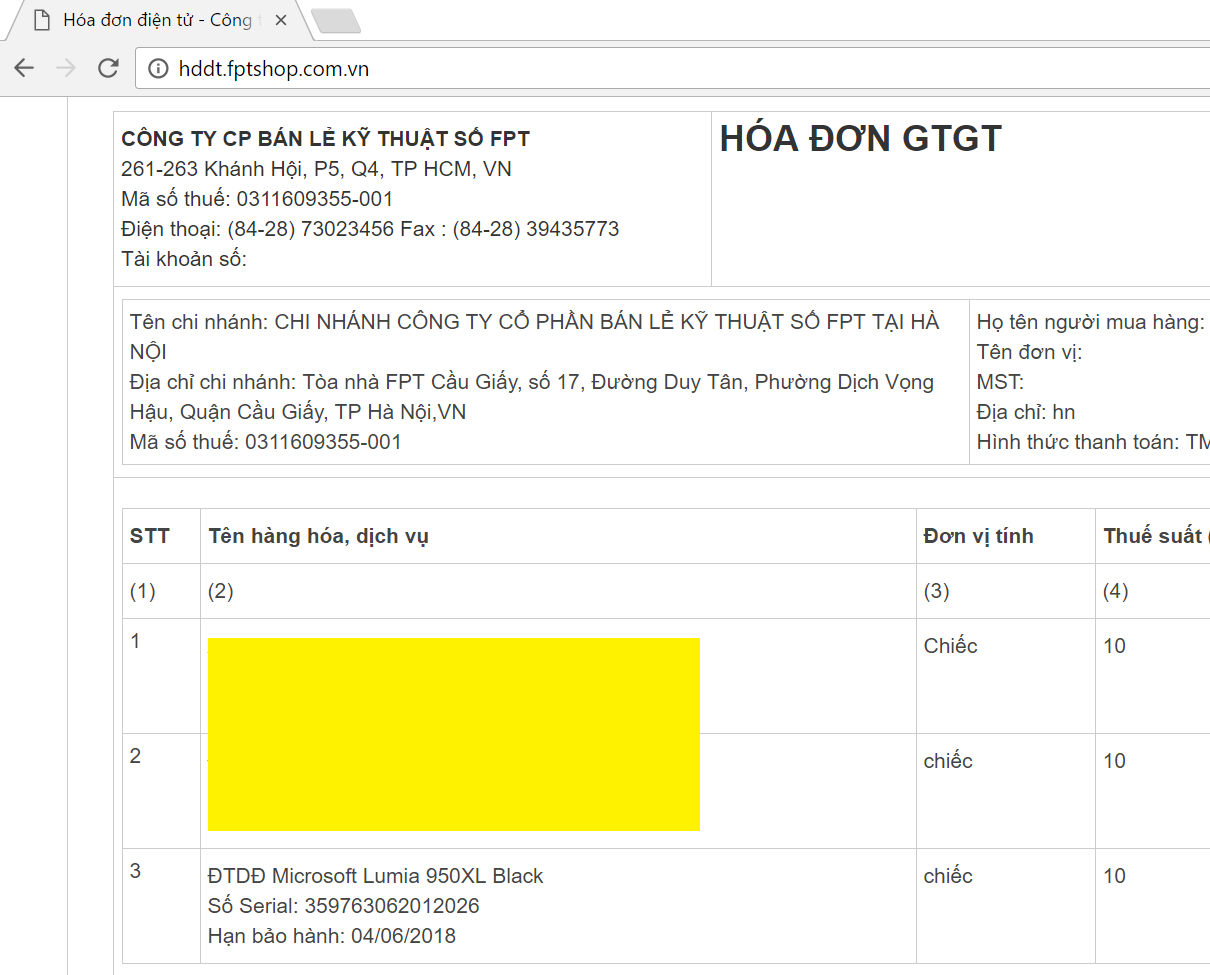Screen dimensions: 1210x975
Task: Click the browser back arrow button
Action: [24, 68]
